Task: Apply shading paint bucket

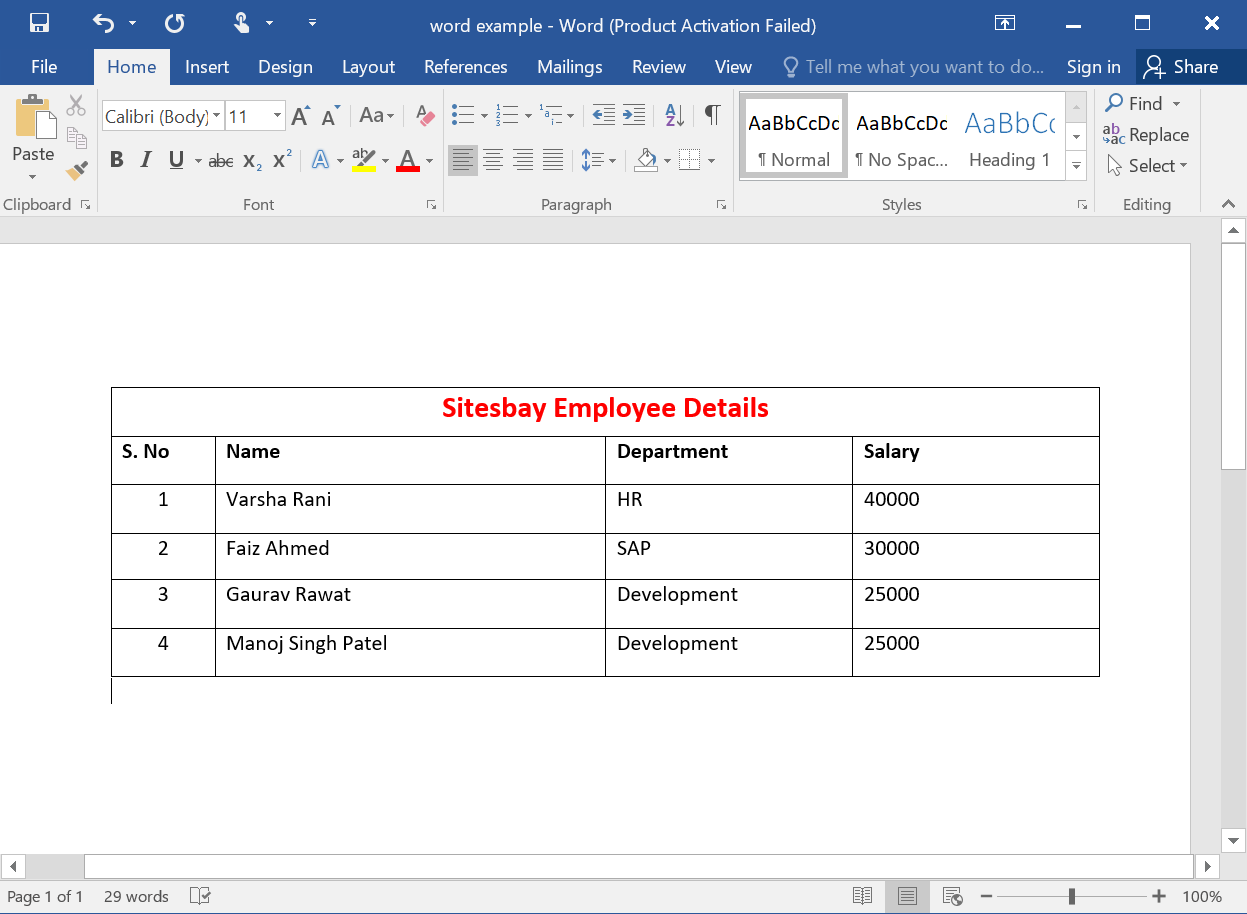Action: coord(646,160)
